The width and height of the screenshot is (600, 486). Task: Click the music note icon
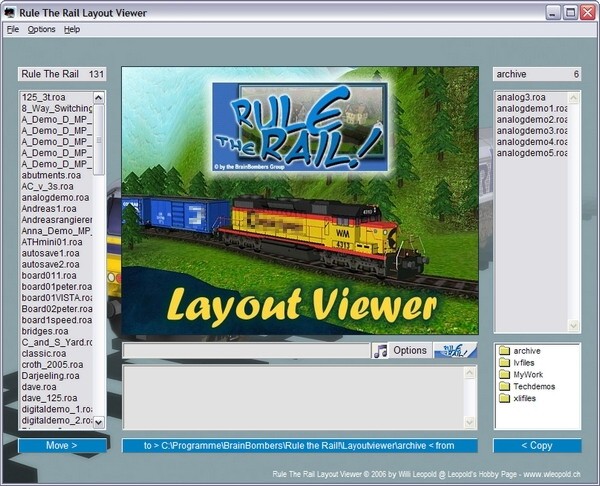pyautogui.click(x=381, y=351)
